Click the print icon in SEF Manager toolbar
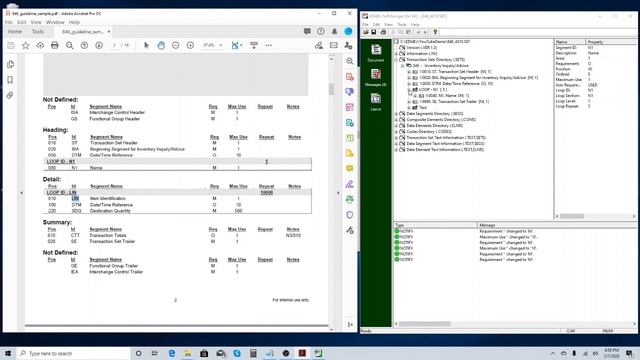 [383, 32]
